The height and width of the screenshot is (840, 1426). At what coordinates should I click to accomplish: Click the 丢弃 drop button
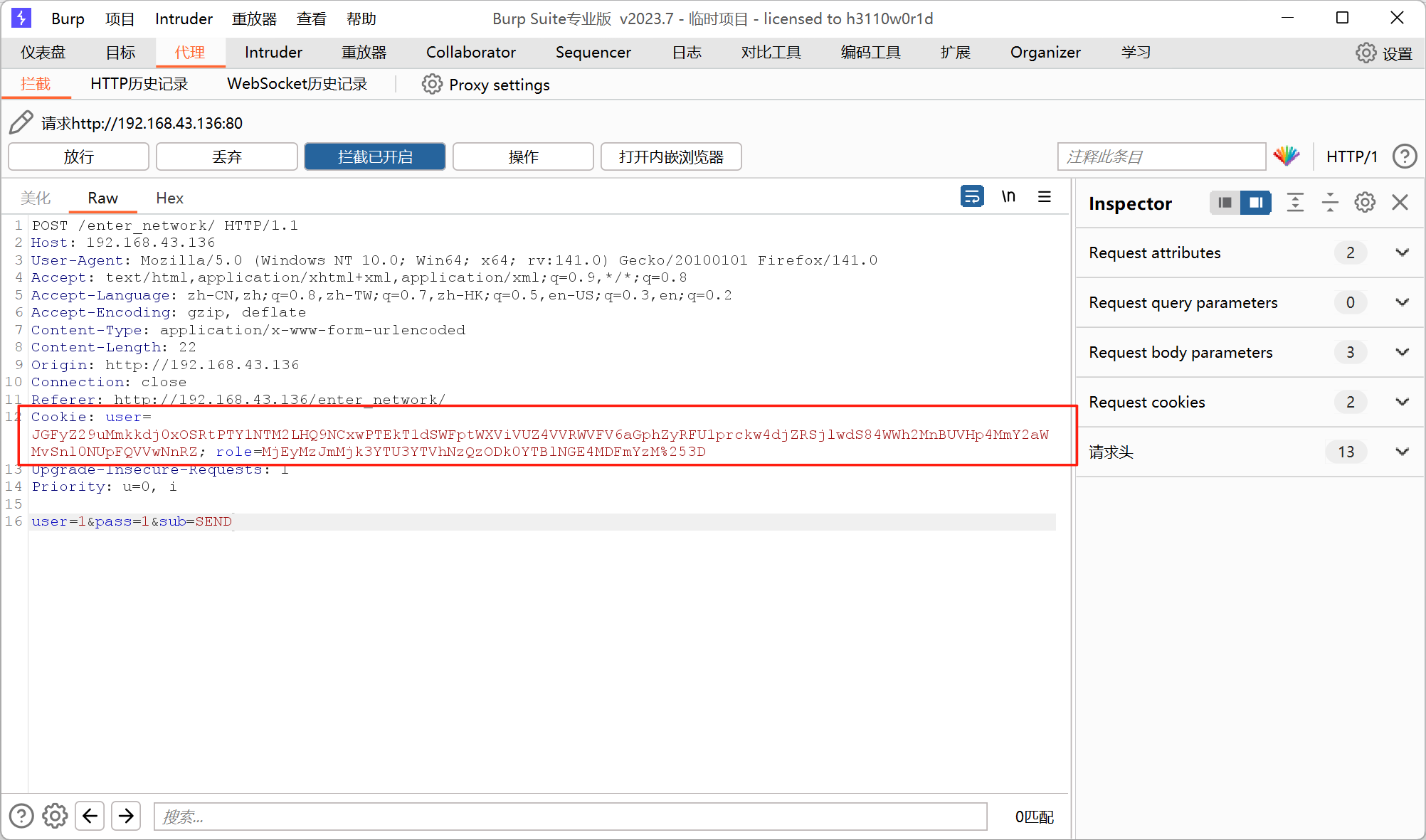click(227, 156)
